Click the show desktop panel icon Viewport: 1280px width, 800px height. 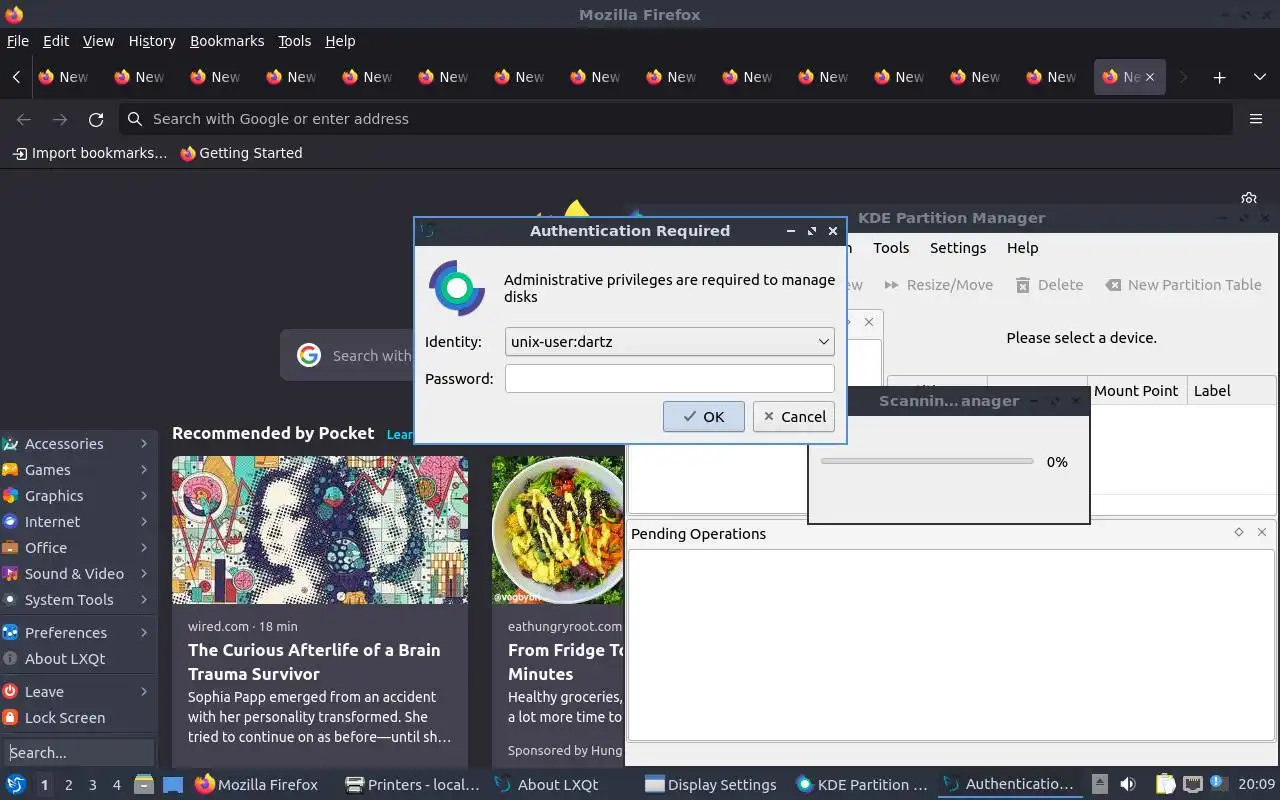[172, 785]
